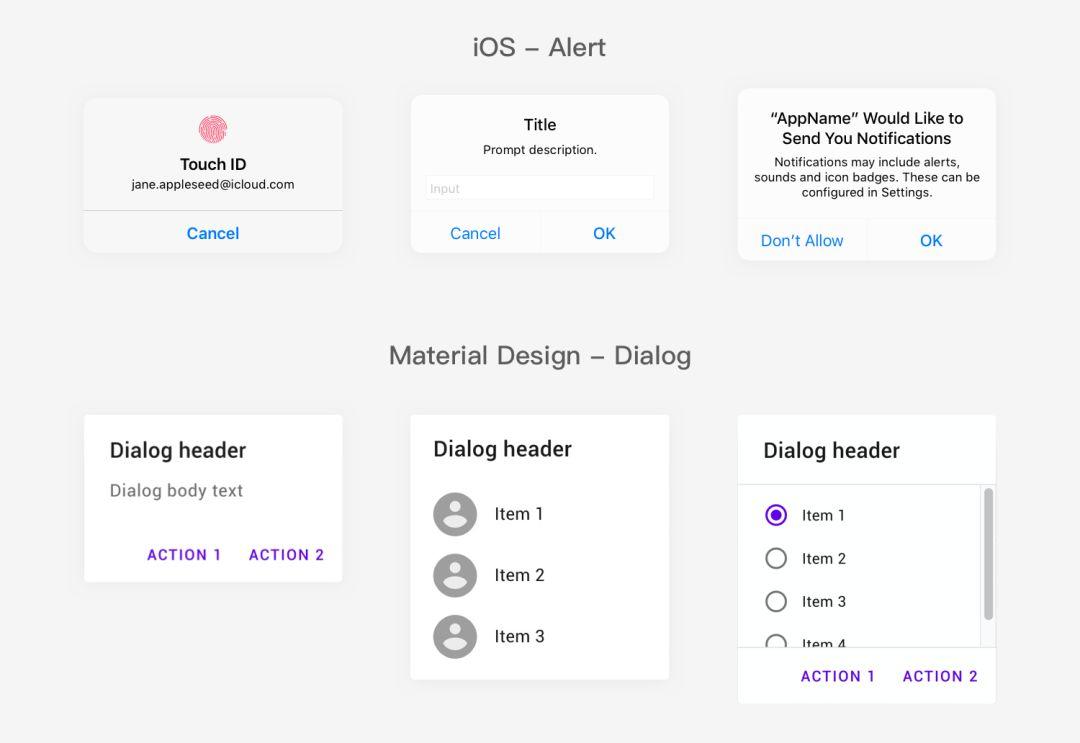
Task: Click the avatar icon beside Item 3
Action: 455,636
